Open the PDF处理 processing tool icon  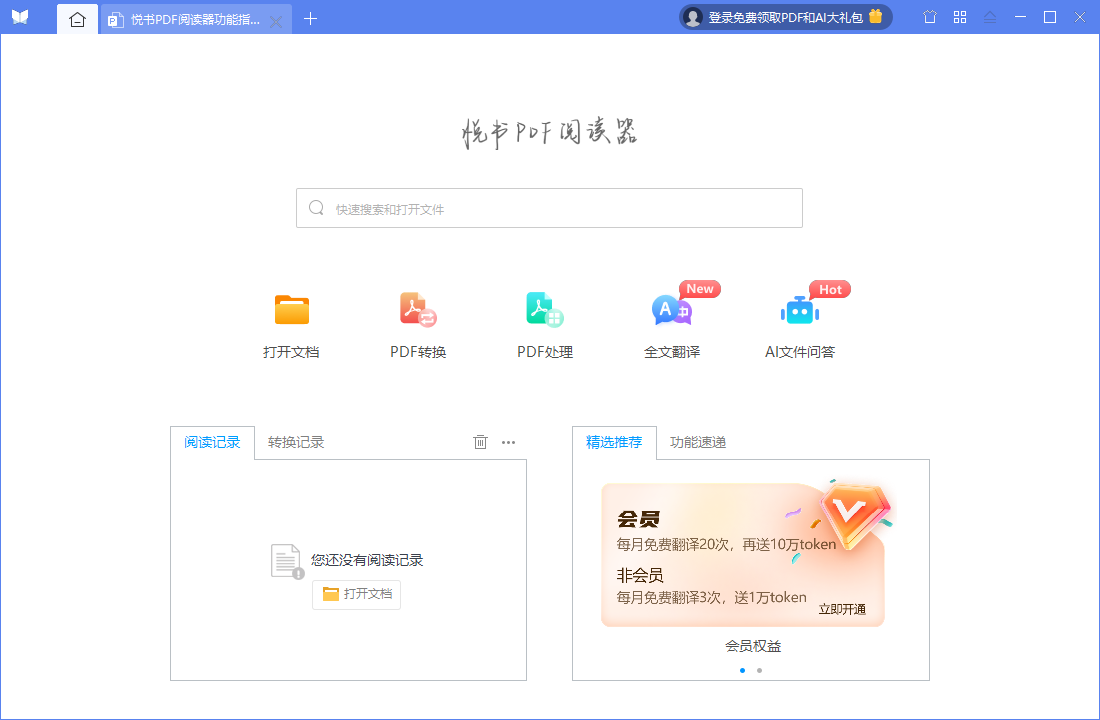click(545, 310)
